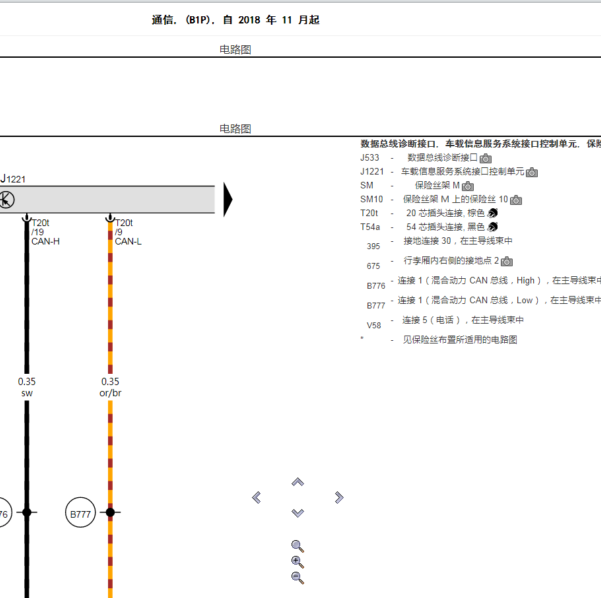This screenshot has width=601, height=598.
Task: Click legend code SM10
Action: [x=371, y=199]
